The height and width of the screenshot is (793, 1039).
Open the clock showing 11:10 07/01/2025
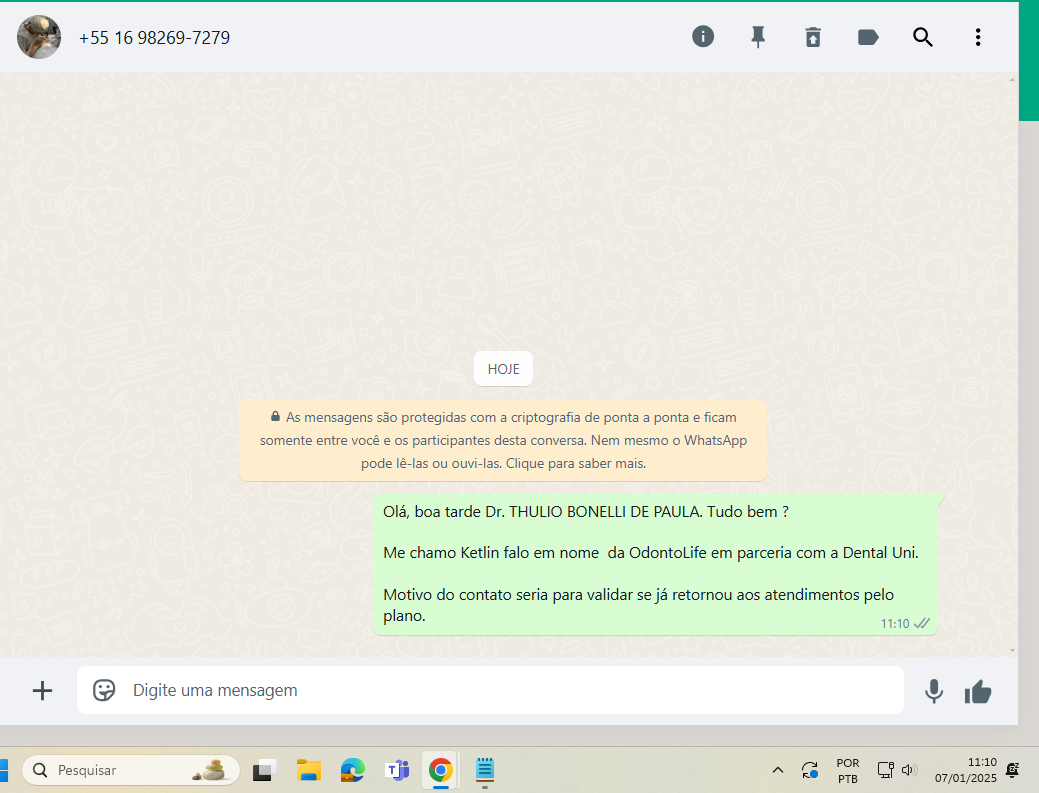(x=965, y=770)
